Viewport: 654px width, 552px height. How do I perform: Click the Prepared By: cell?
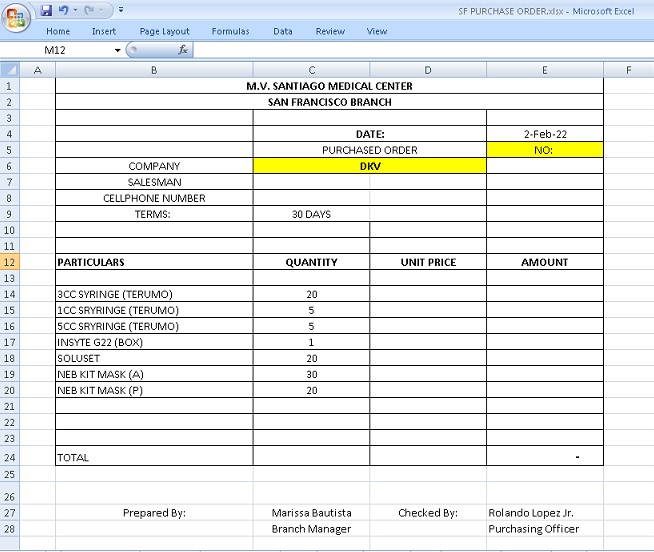(154, 512)
